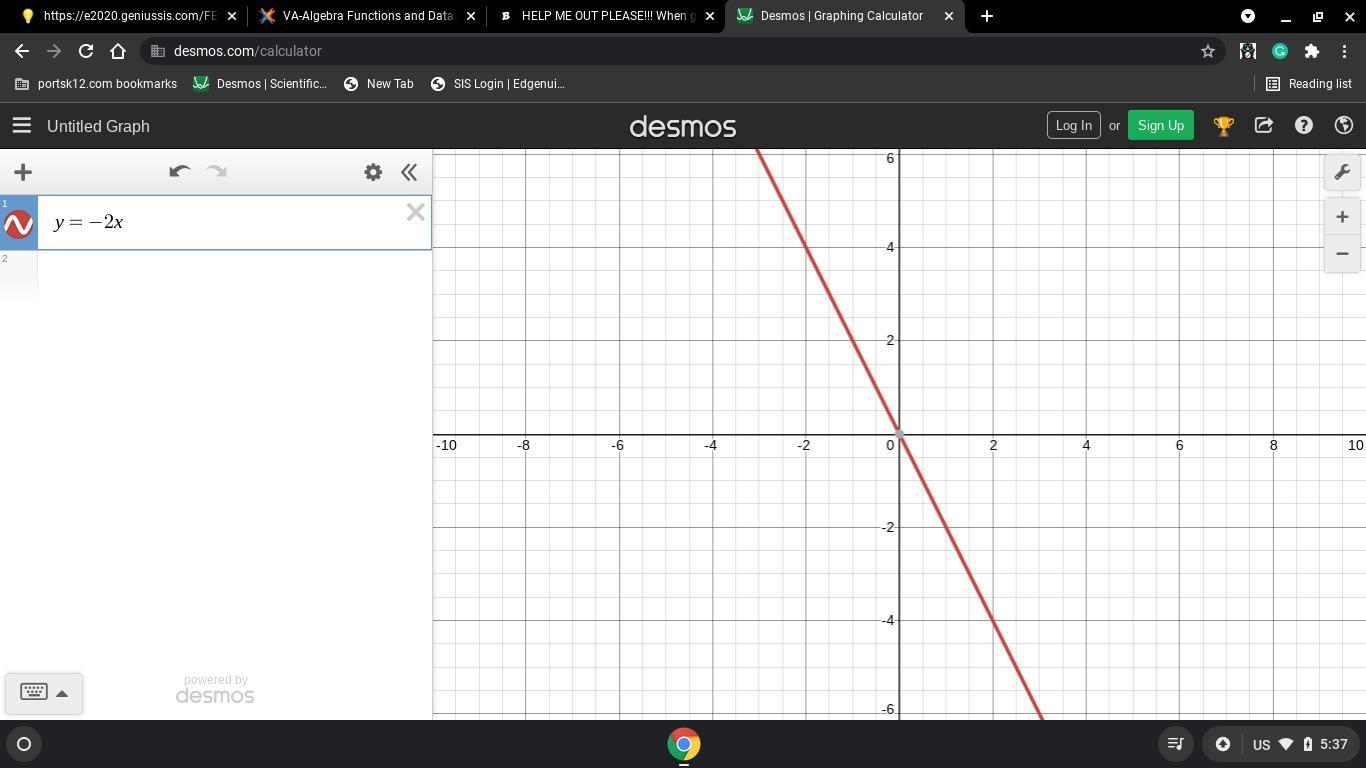1366x768 pixels.
Task: Switch to VA-Algebra Functions and Data tab
Action: tap(366, 16)
